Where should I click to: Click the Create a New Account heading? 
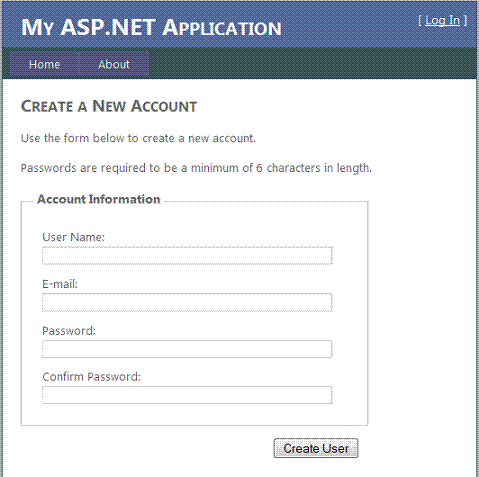click(109, 106)
